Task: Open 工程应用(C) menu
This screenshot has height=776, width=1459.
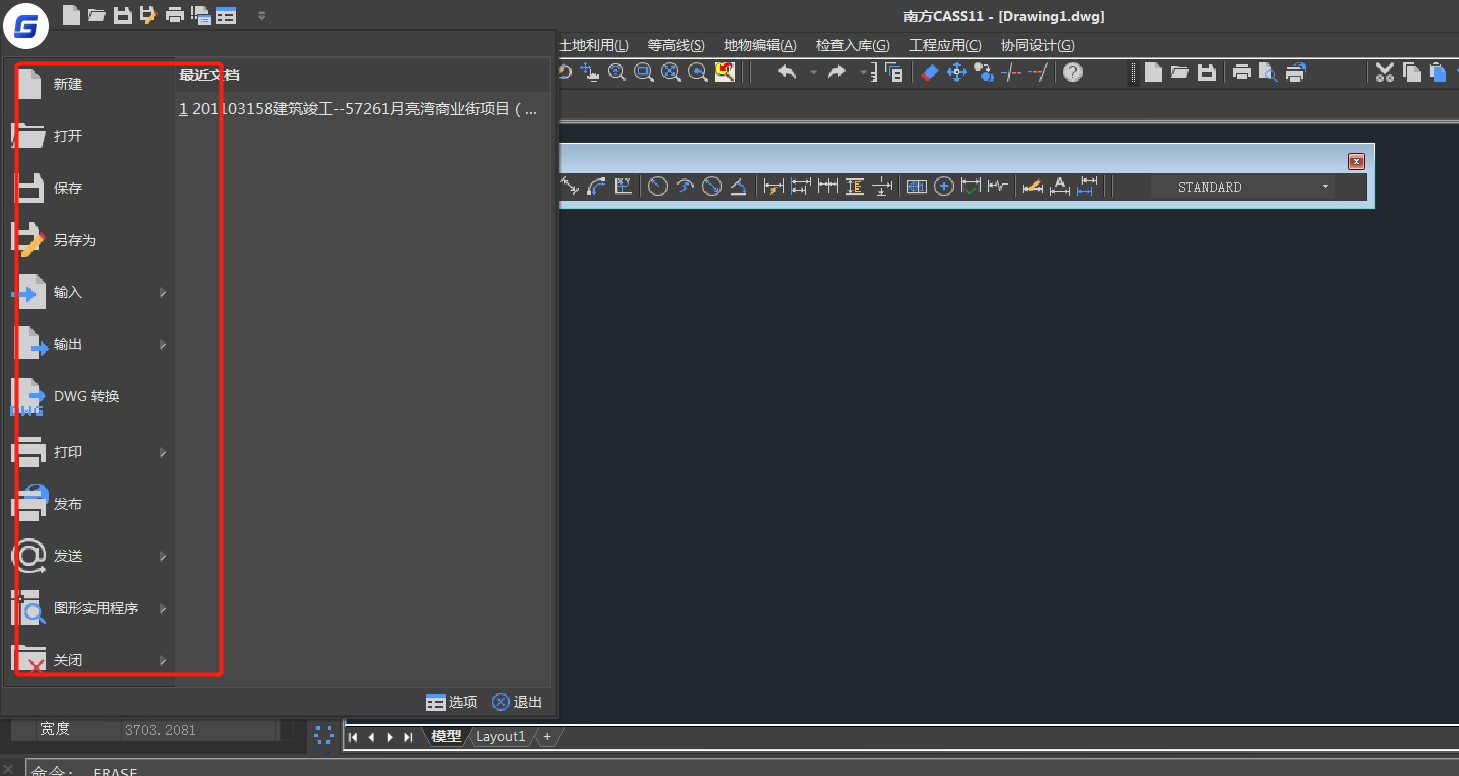Action: [945, 45]
